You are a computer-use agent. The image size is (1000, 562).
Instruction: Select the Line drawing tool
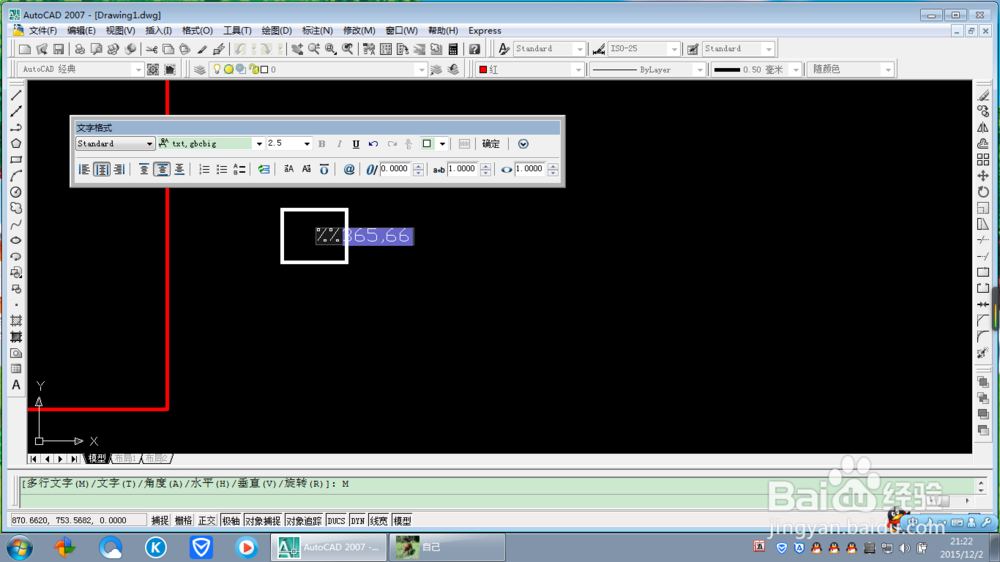click(x=16, y=95)
